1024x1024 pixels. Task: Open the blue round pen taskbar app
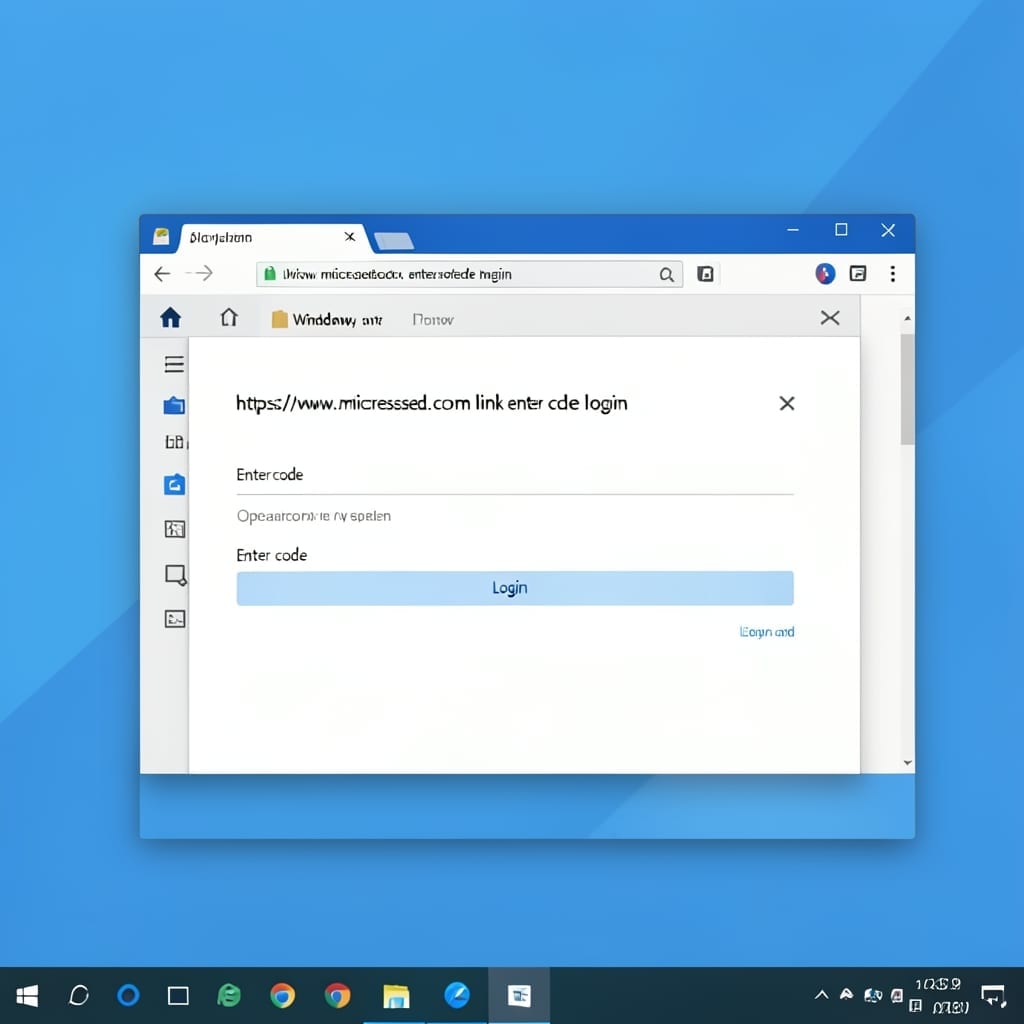[456, 995]
